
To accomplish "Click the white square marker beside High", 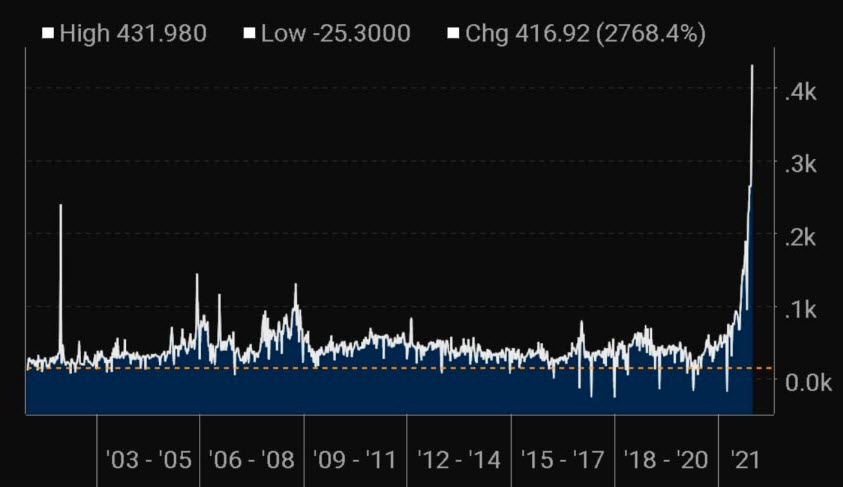I will [x=47, y=34].
